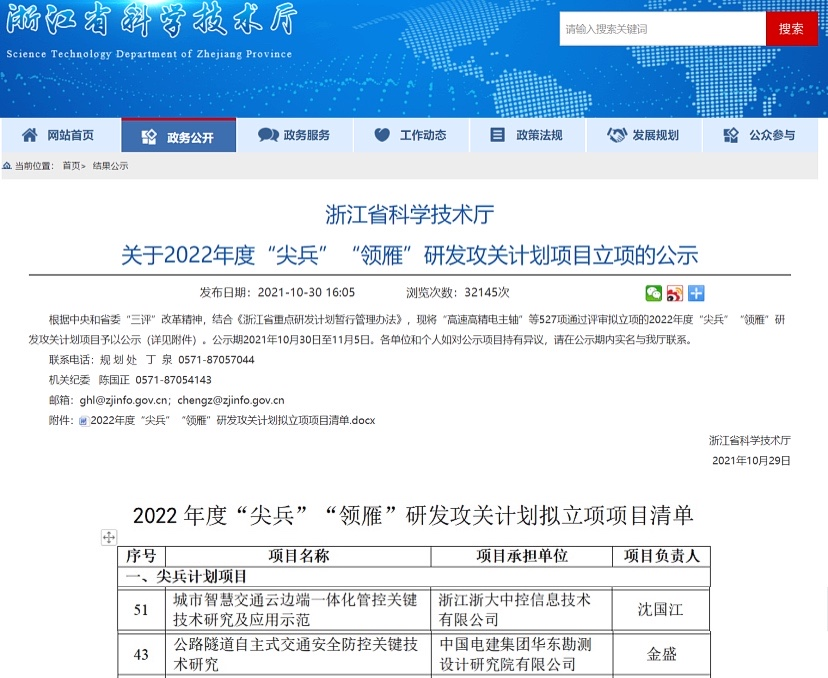Click cell 浙江浙大中控信息技术有限公司
The image size is (828, 678).
[x=522, y=610]
